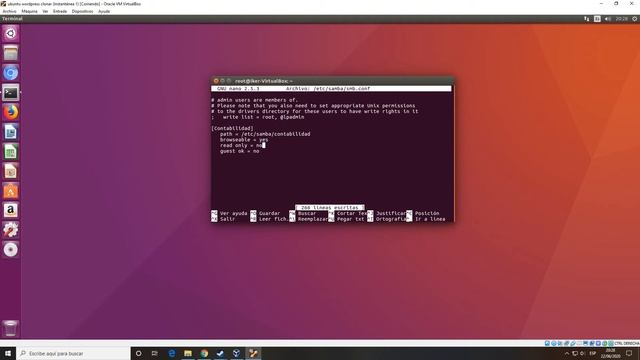Screen dimensions: 640x360
Task: Open keyboard layout indicator in Ubuntu panel
Action: point(597,19)
